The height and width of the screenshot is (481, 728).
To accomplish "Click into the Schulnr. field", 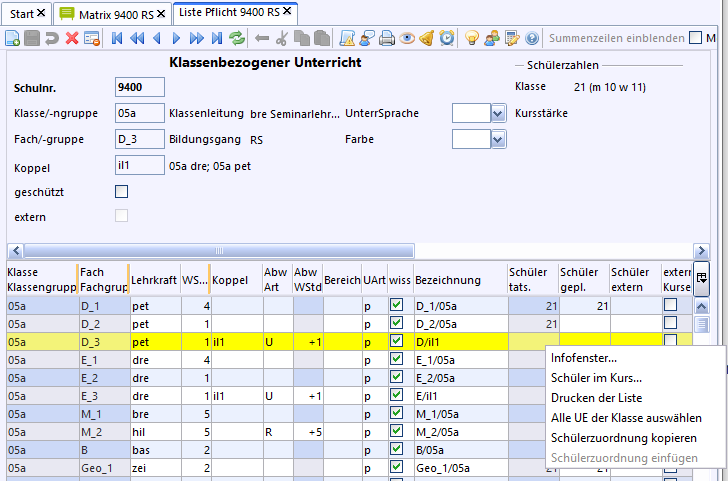I will pyautogui.click(x=140, y=87).
